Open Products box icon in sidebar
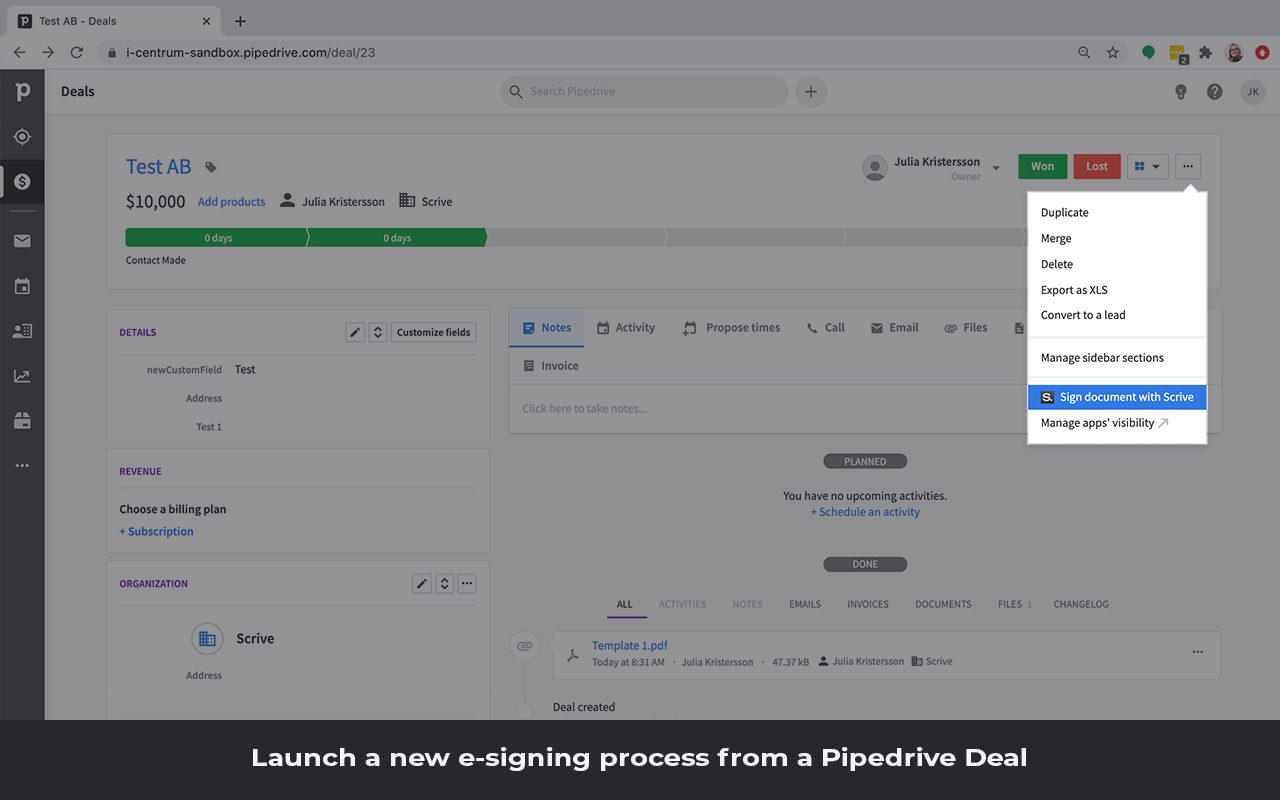The image size is (1280, 800). coord(22,421)
